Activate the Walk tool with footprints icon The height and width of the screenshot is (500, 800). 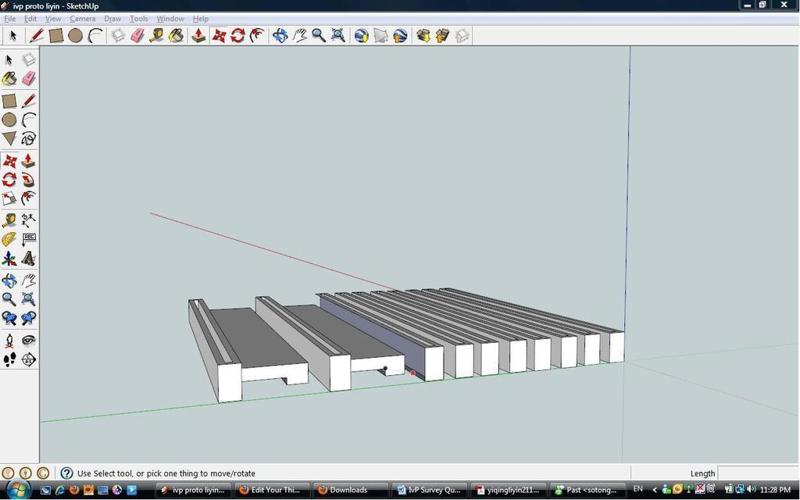(x=9, y=360)
